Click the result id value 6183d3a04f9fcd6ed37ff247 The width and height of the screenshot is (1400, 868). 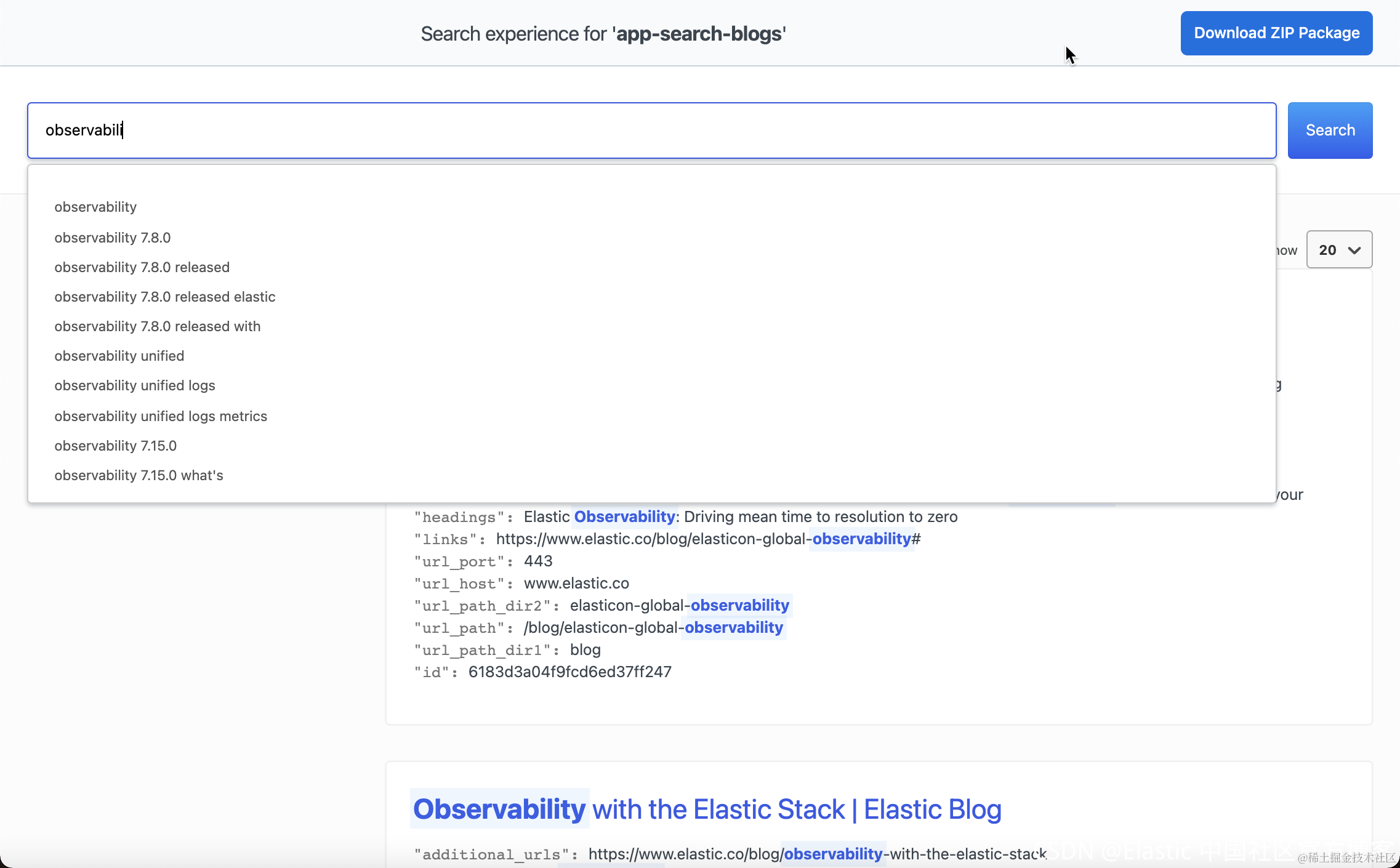click(x=569, y=672)
